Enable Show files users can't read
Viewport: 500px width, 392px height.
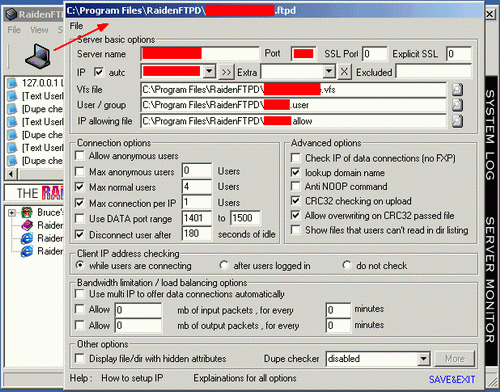coord(295,230)
